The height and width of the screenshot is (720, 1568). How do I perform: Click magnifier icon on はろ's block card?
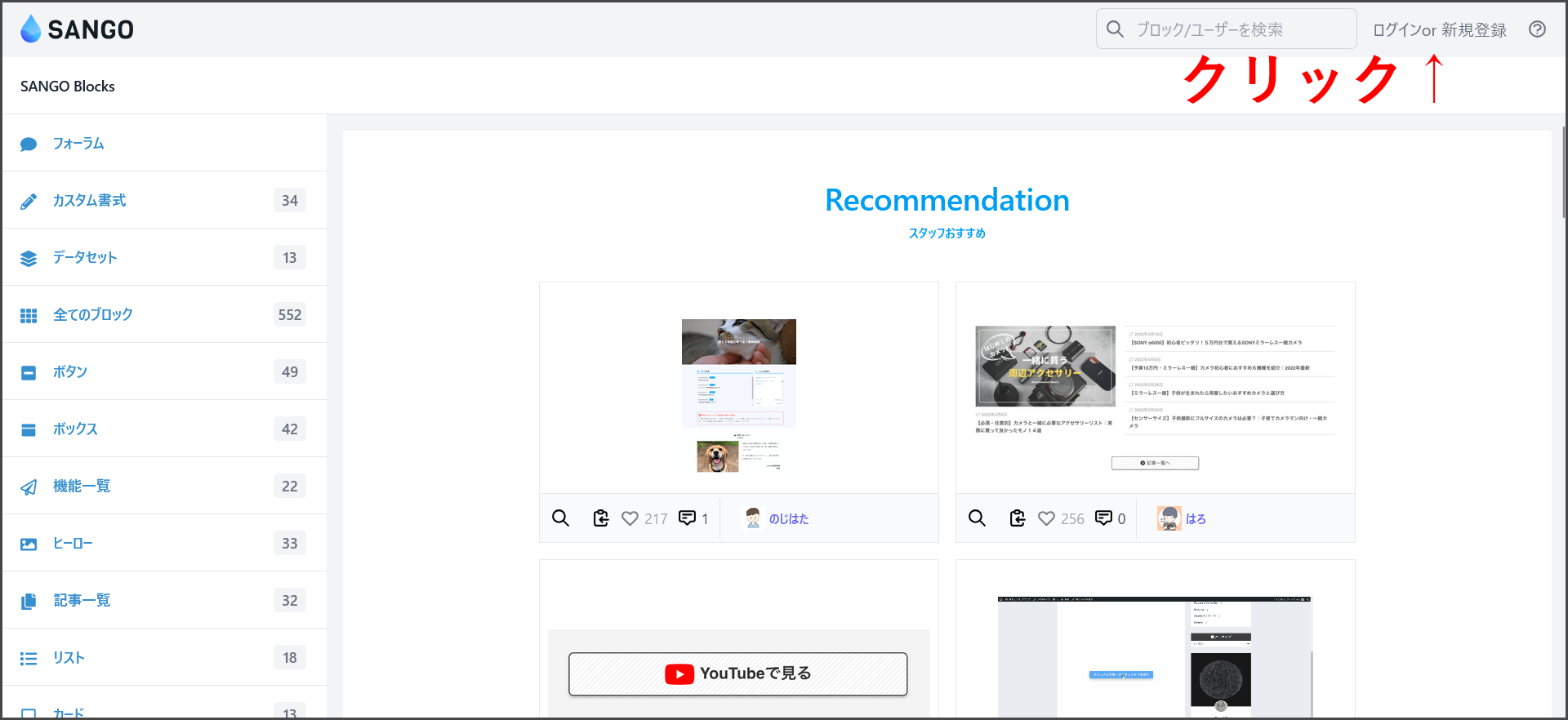[x=977, y=518]
